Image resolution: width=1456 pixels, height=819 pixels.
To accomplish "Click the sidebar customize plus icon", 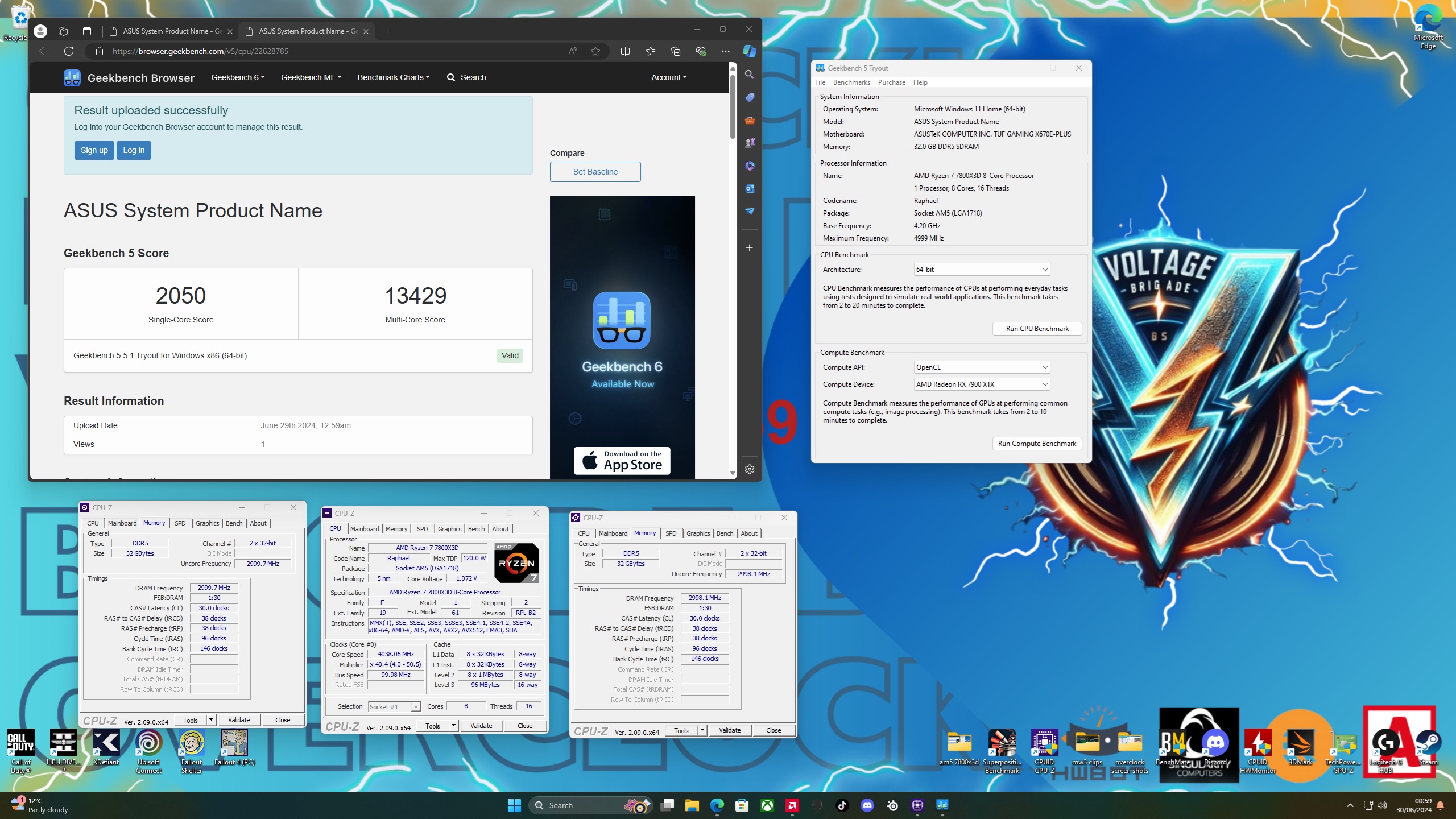I will coord(750,248).
